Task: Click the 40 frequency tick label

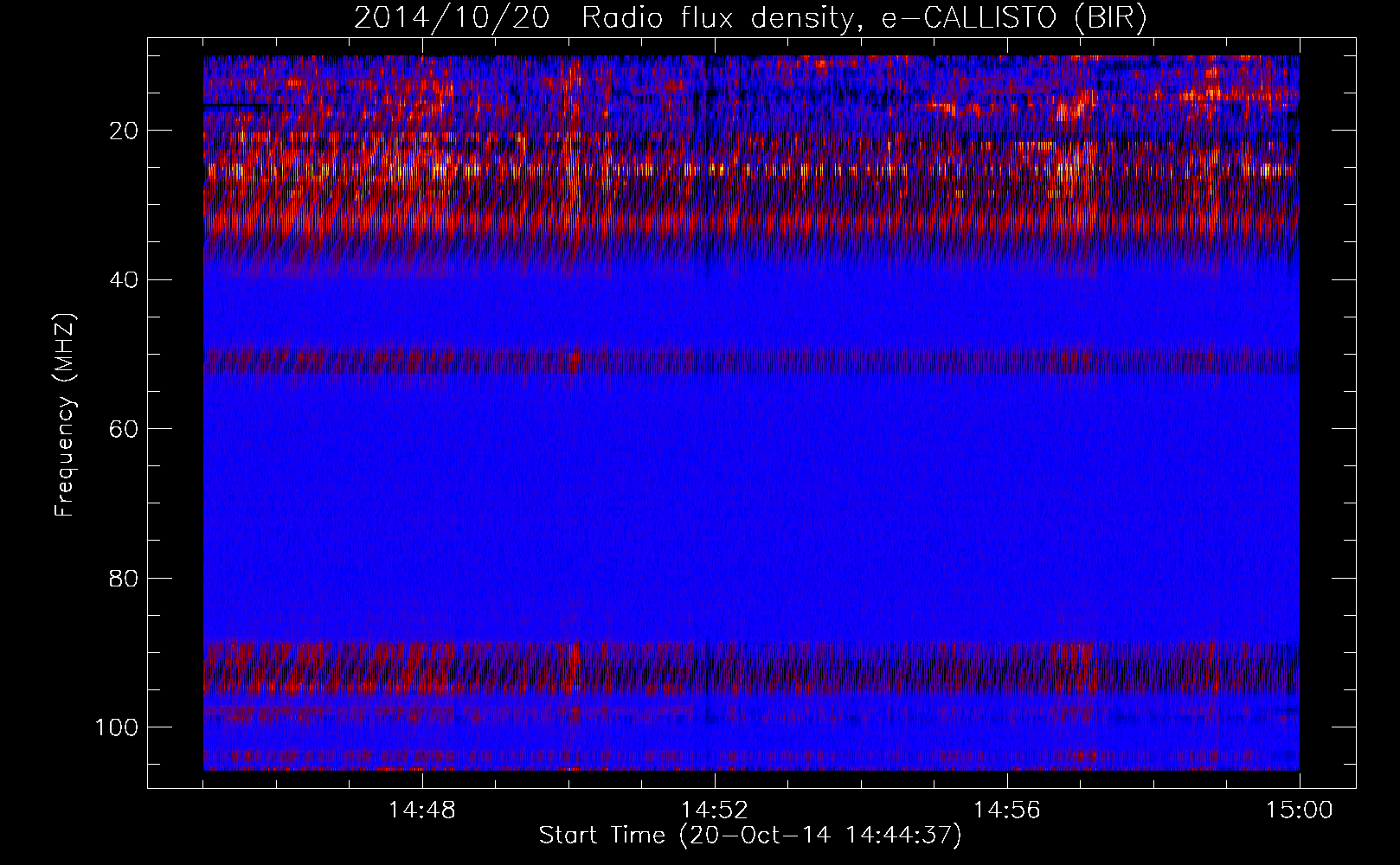Action: [x=125, y=280]
